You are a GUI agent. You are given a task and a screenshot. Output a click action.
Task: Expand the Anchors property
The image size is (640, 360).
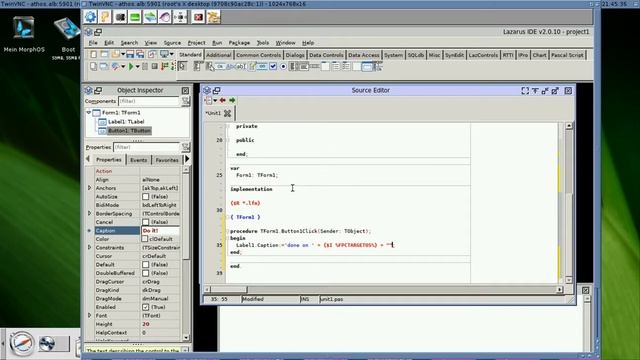[x=89, y=188]
